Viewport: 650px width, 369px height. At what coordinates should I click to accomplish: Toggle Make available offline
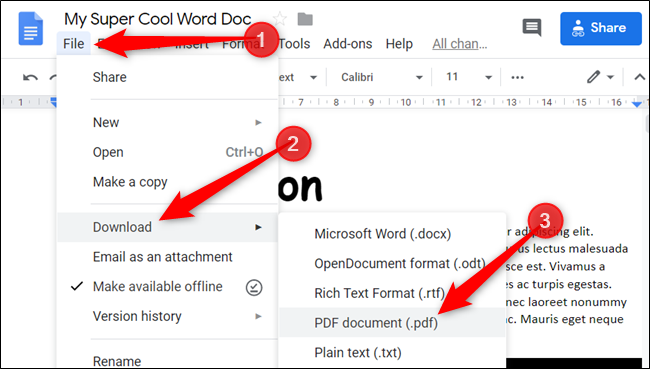tap(167, 286)
